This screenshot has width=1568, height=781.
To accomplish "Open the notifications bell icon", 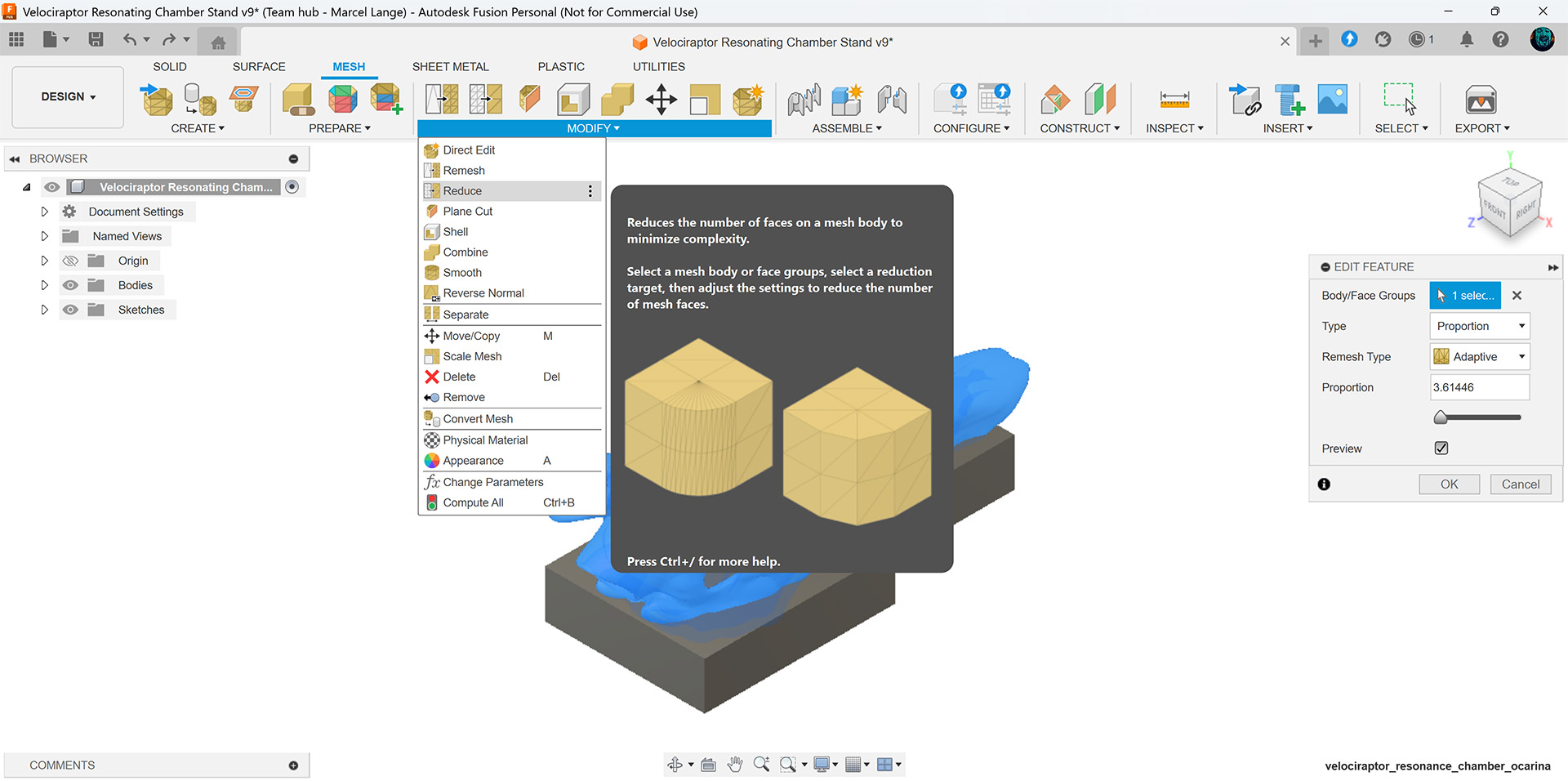I will tap(1467, 39).
